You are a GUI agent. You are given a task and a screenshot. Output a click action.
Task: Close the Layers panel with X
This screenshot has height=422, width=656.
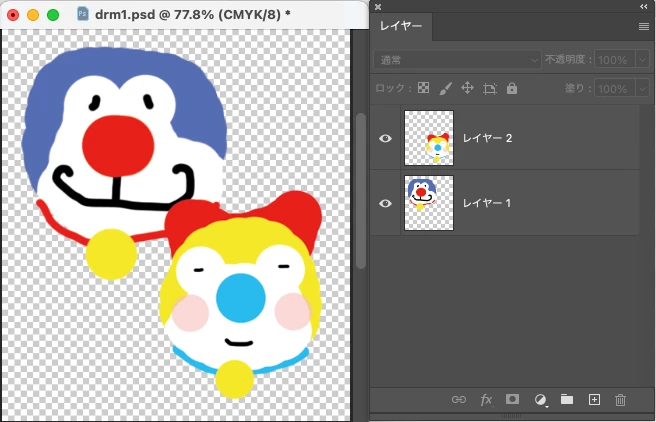click(378, 7)
